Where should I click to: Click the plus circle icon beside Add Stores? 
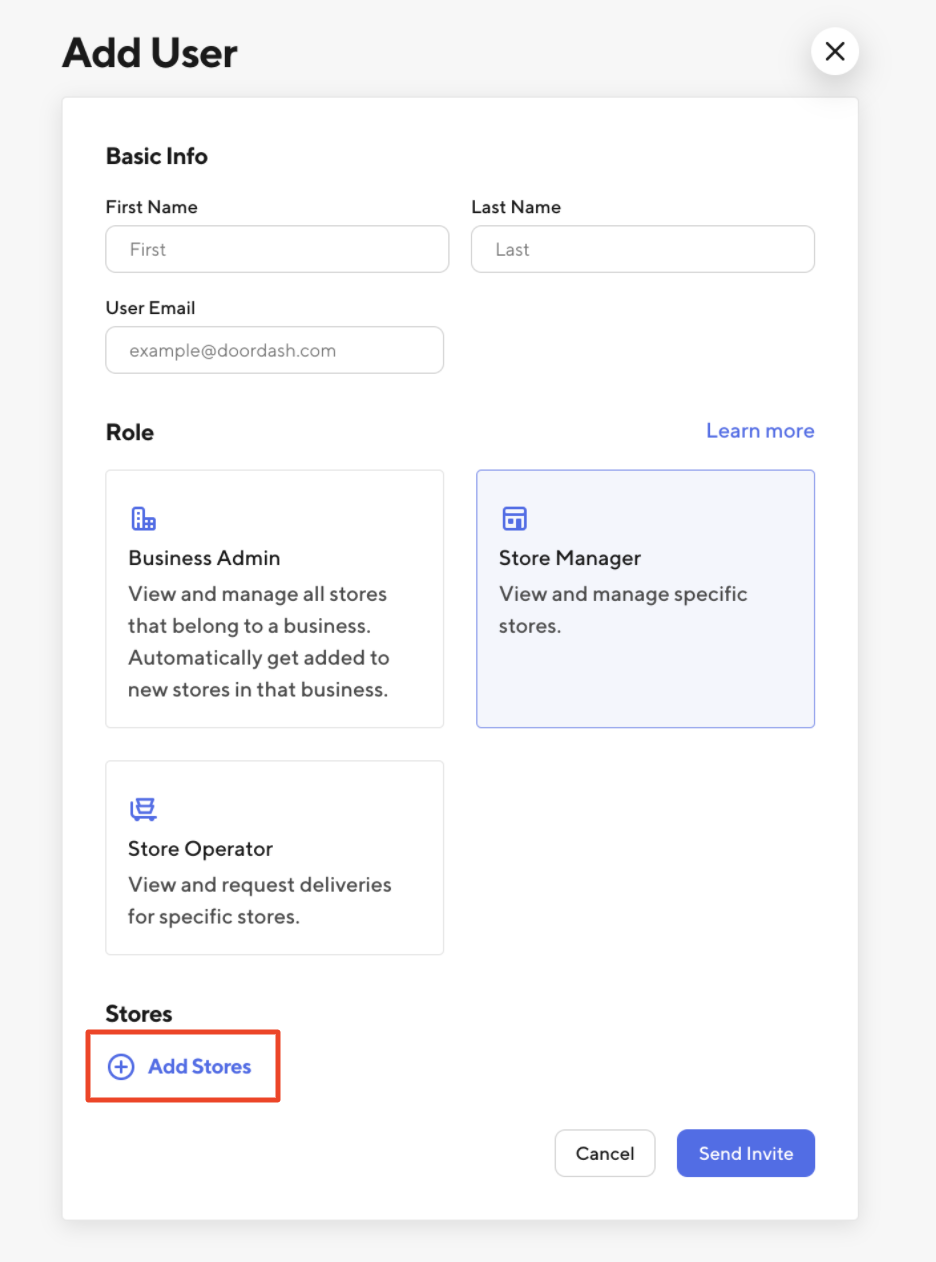121,1067
